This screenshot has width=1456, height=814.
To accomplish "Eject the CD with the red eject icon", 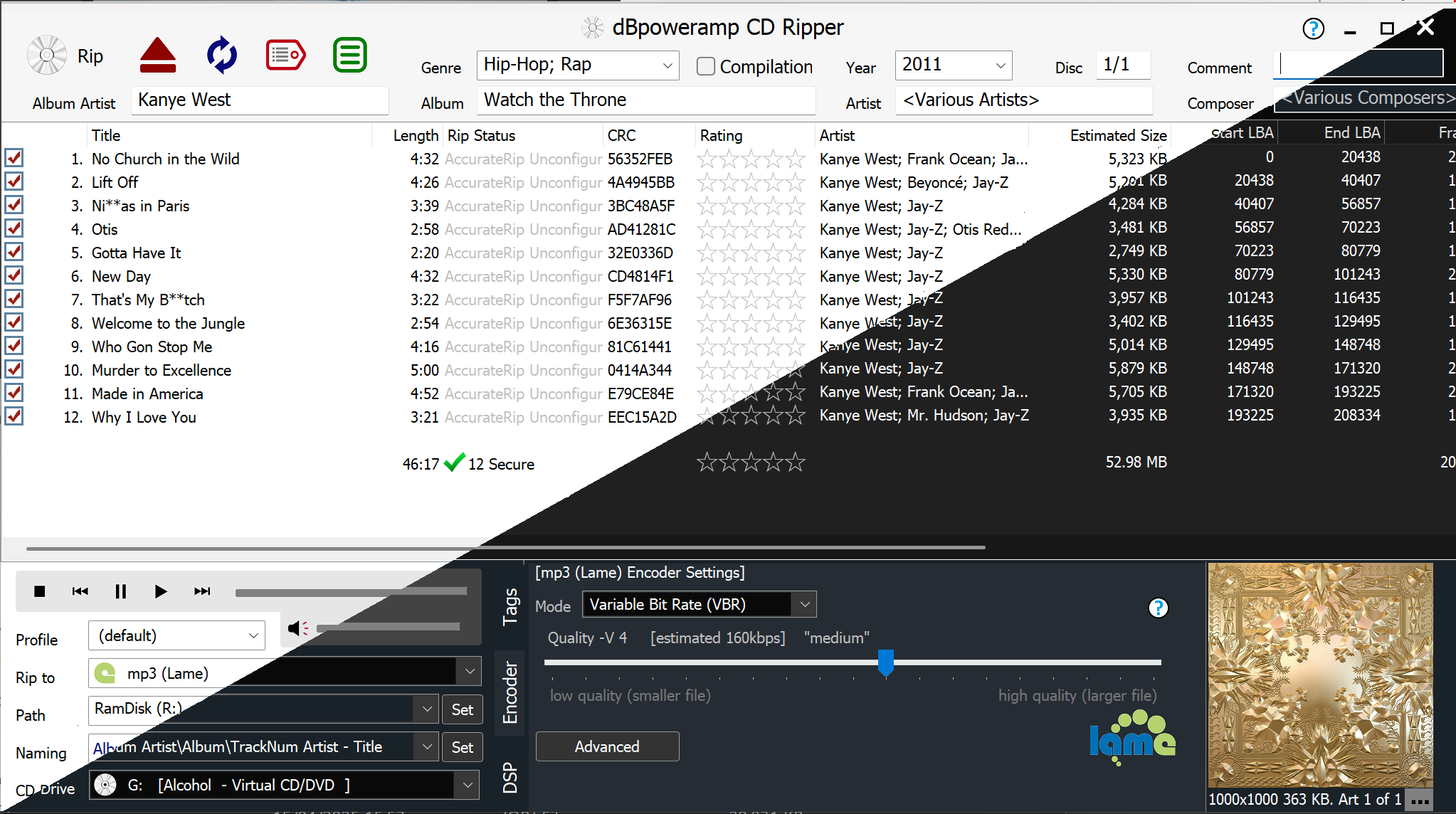I will pos(157,55).
